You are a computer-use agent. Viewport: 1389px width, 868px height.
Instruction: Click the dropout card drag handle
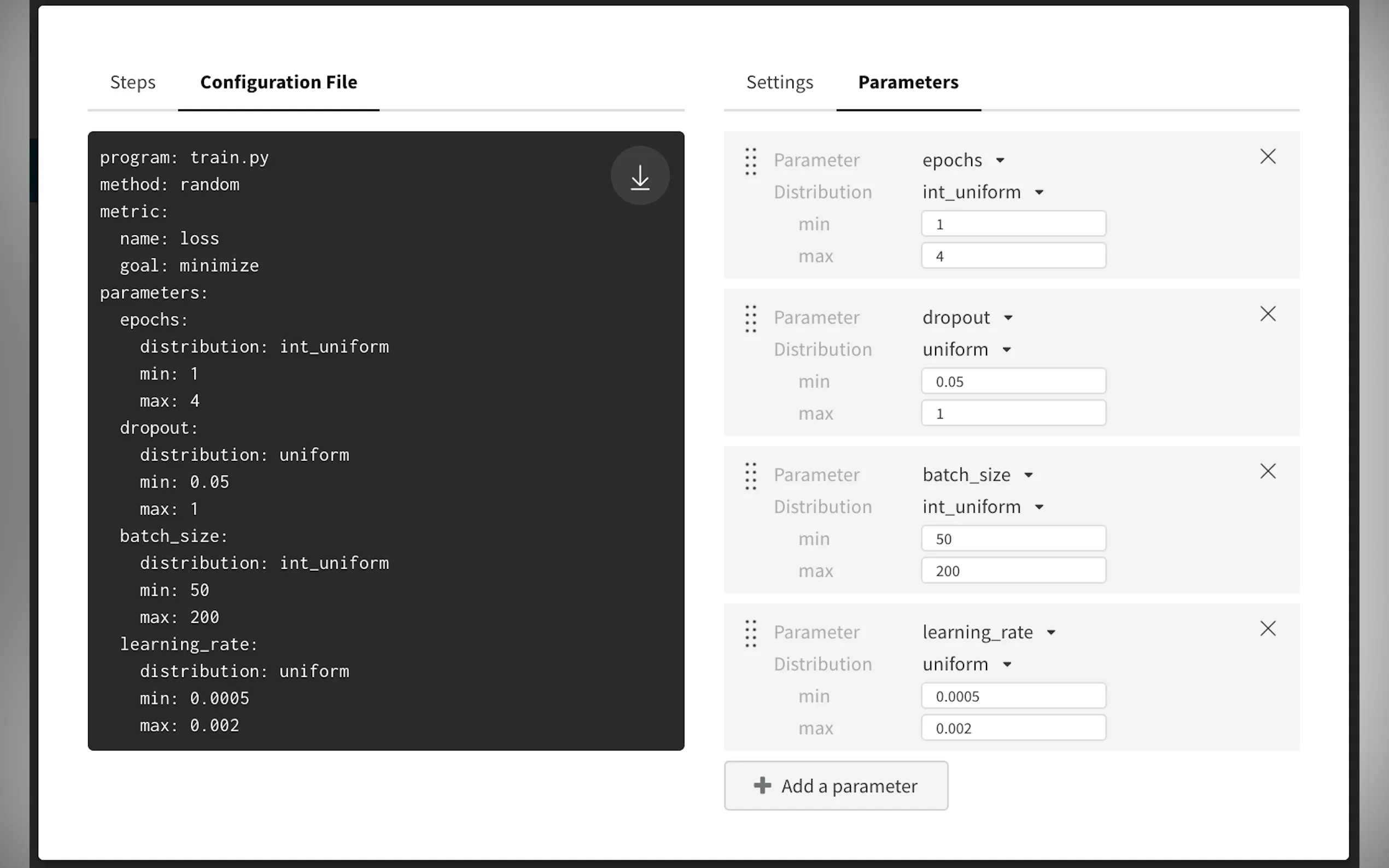tap(750, 319)
